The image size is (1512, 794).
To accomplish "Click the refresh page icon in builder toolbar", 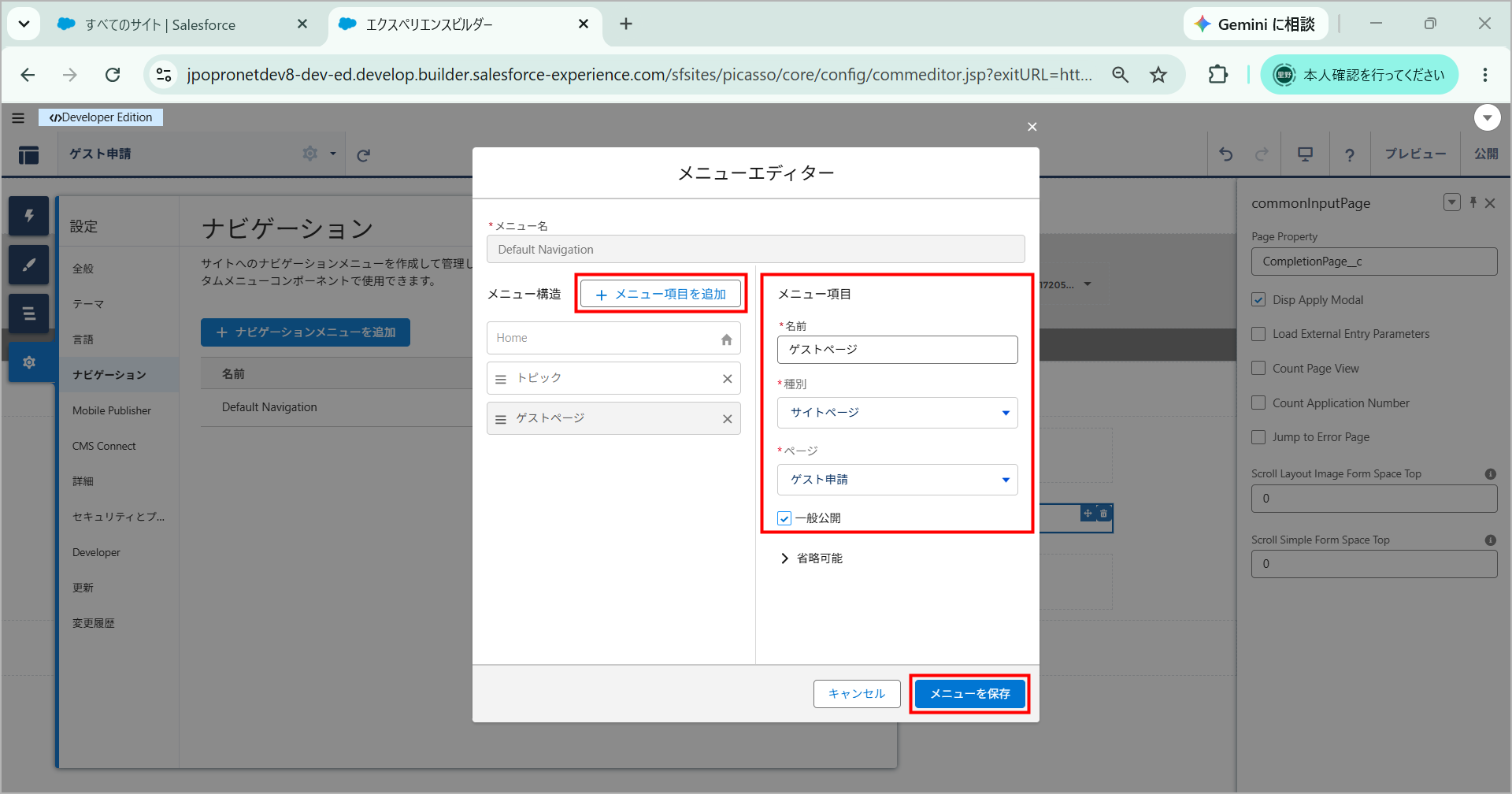I will (x=363, y=155).
